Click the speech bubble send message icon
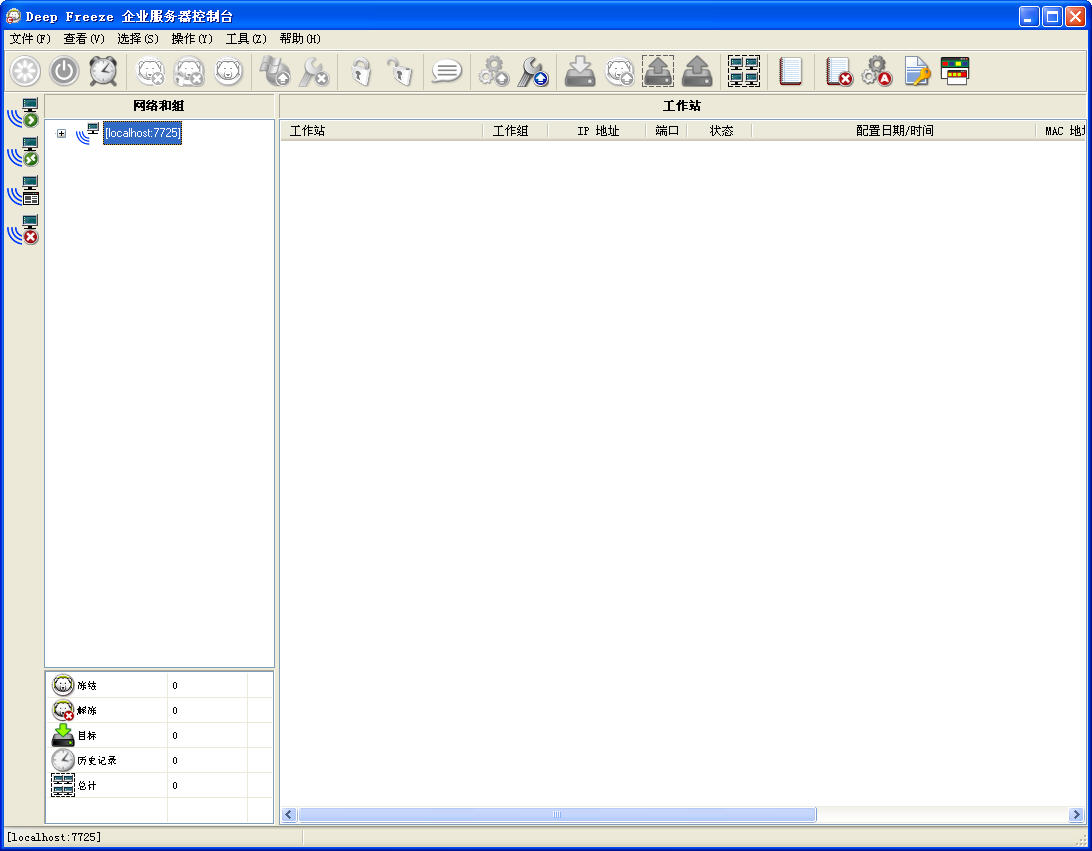This screenshot has height=851, width=1092. 446,71
